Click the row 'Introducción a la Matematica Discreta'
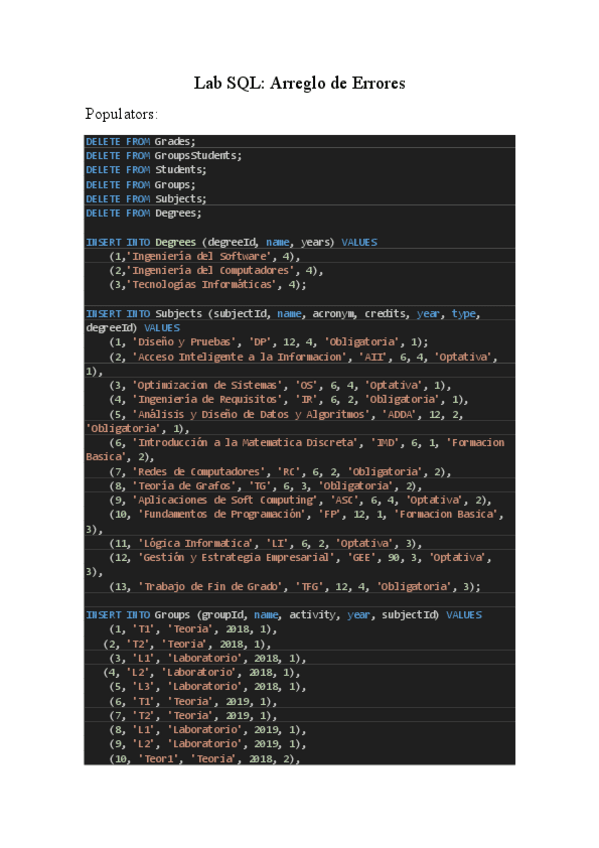 pos(307,443)
